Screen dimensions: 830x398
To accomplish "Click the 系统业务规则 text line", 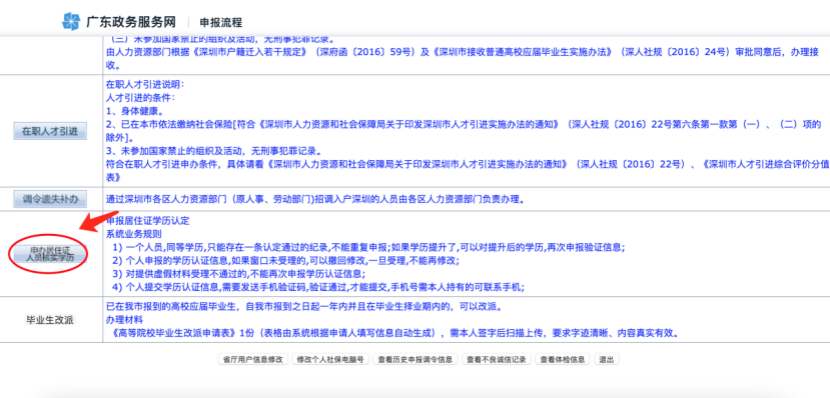I will pos(134,233).
